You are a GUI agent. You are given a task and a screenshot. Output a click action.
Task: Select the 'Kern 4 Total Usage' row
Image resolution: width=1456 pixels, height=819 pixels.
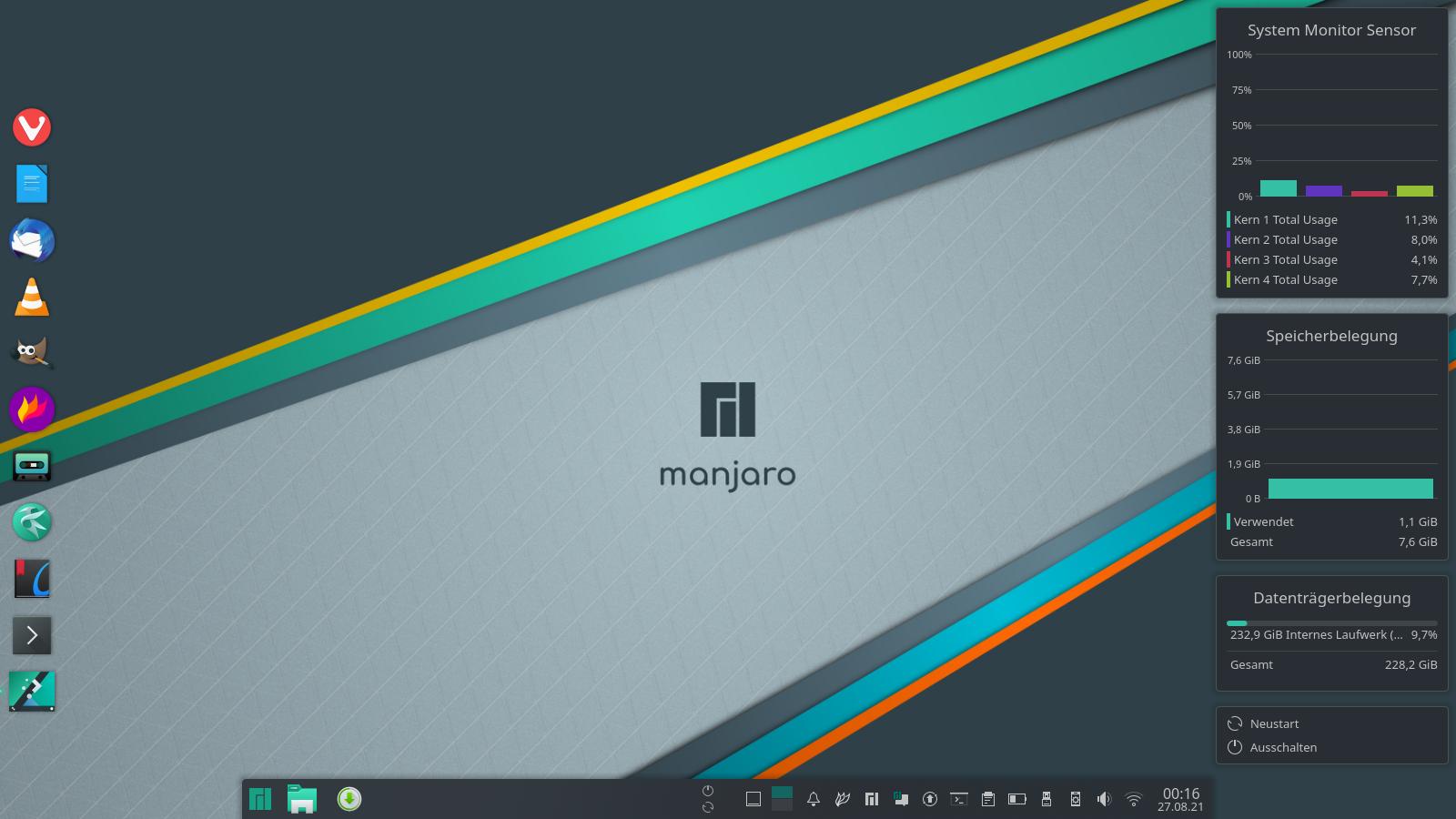coord(1332,279)
